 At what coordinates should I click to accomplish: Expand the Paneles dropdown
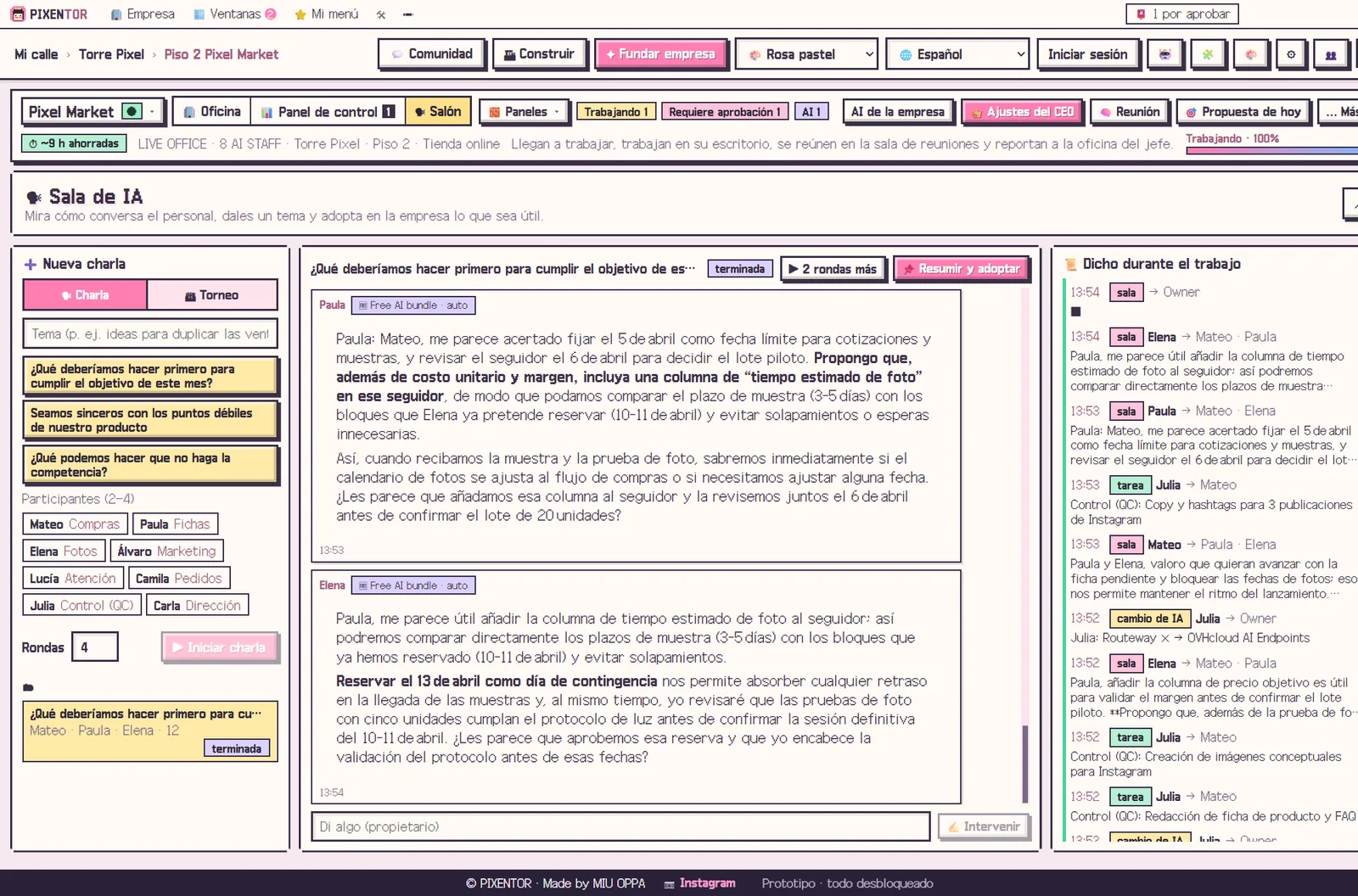pos(524,111)
